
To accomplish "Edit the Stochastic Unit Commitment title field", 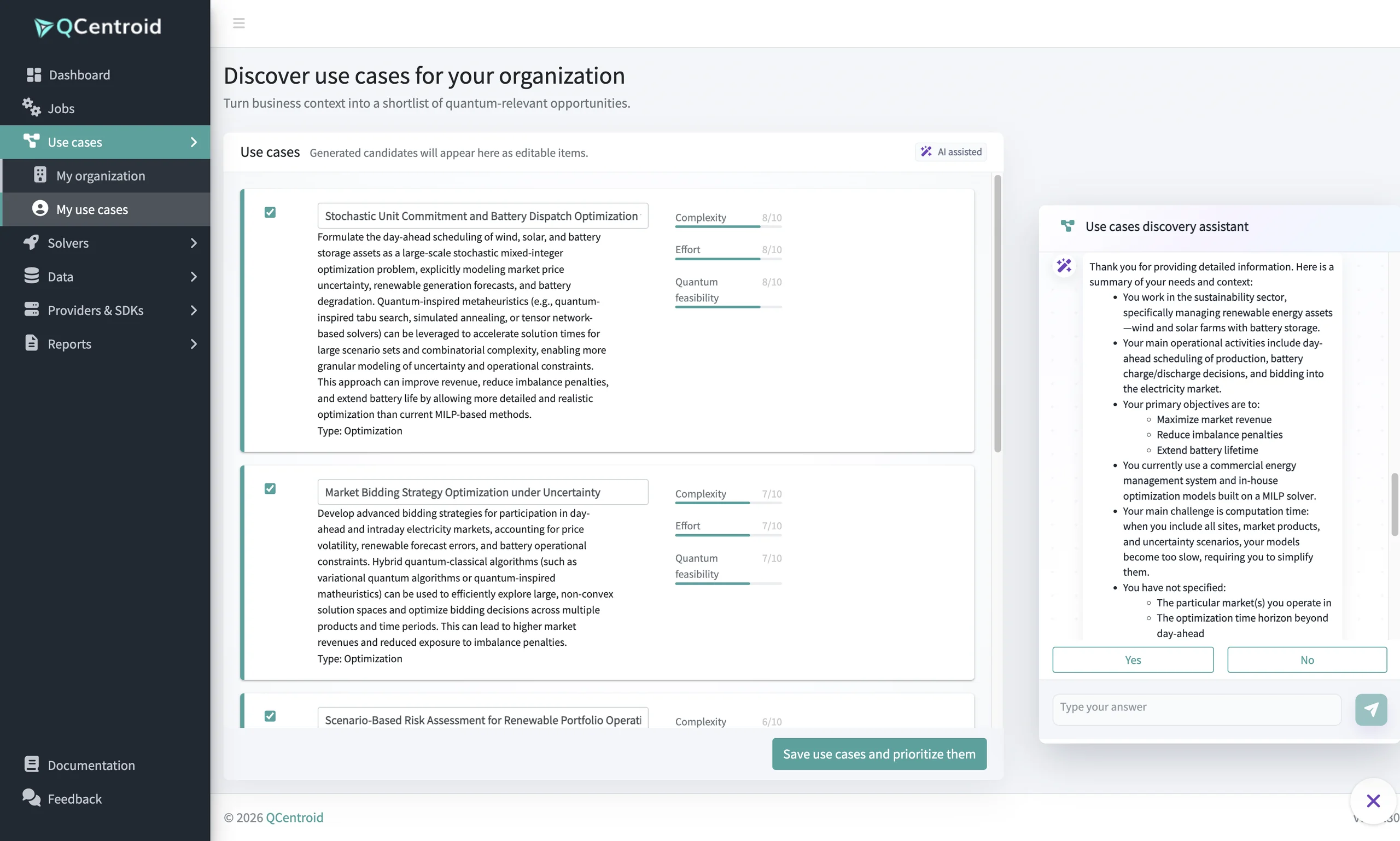I will point(482,216).
